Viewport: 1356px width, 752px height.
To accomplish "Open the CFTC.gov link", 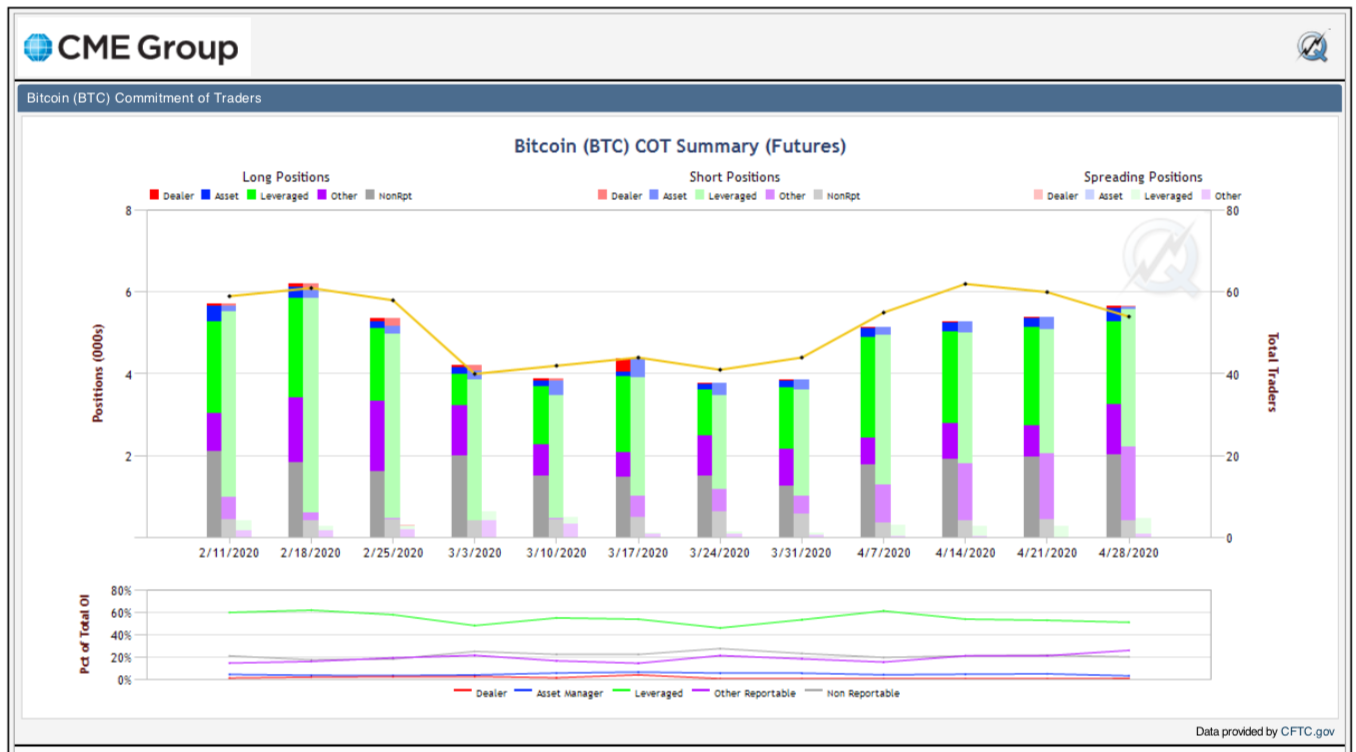I will point(1307,732).
